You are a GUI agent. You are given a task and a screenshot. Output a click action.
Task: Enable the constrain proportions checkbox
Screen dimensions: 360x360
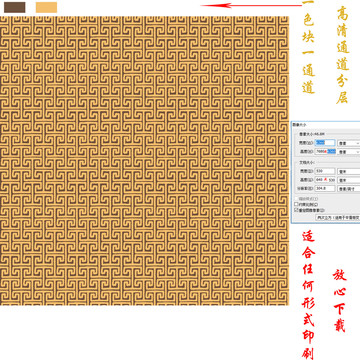[296, 204]
